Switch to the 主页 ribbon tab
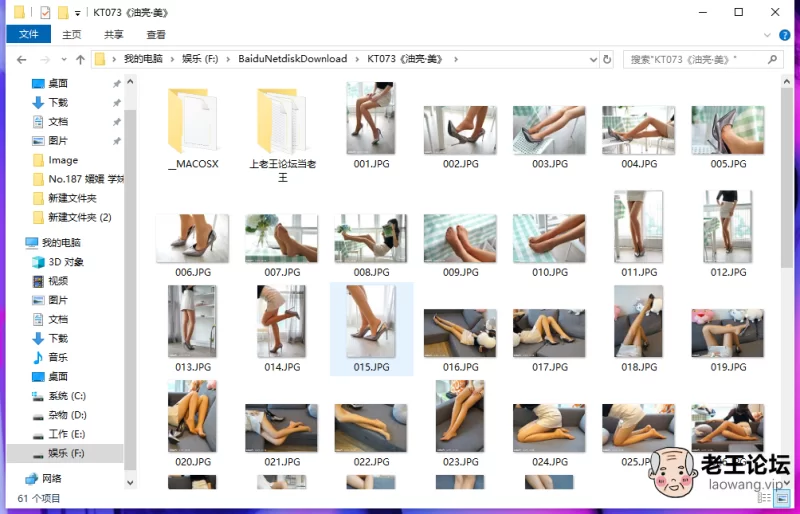The width and height of the screenshot is (800, 514). coord(71,34)
